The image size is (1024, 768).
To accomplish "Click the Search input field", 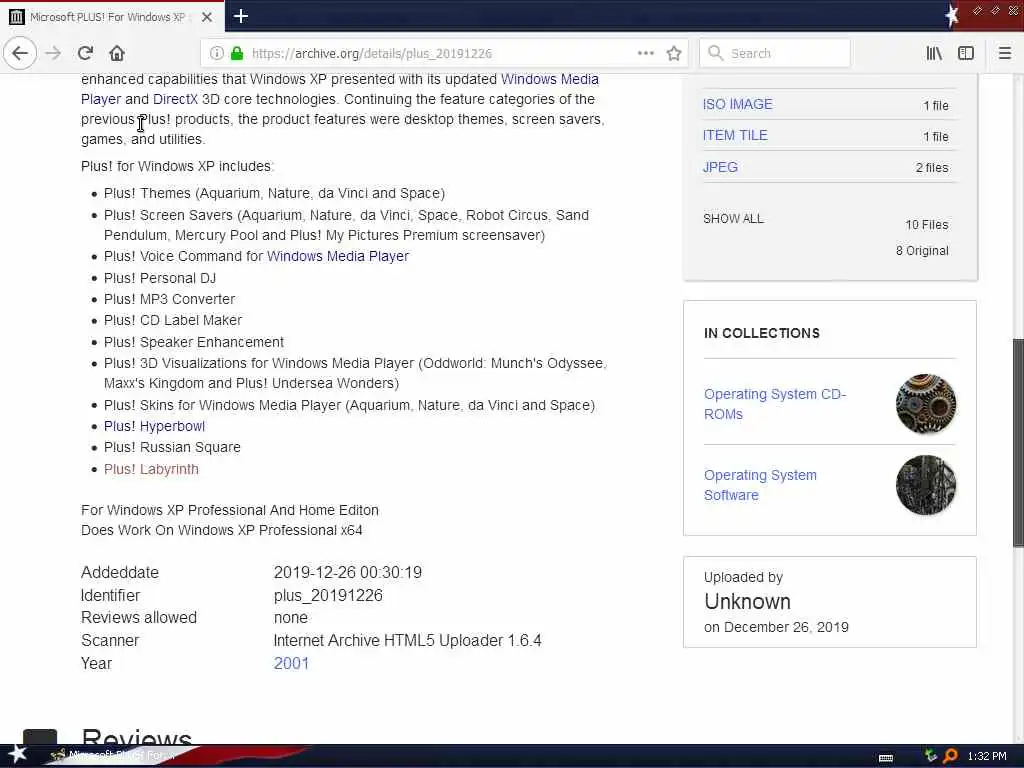I will [775, 53].
